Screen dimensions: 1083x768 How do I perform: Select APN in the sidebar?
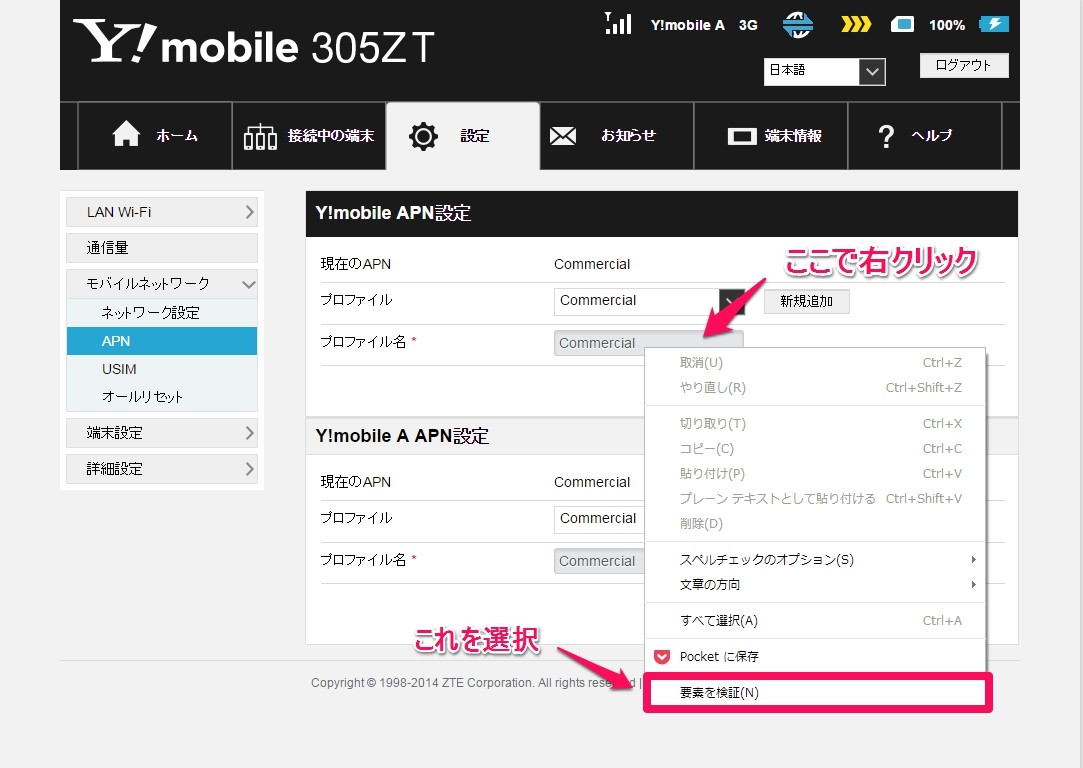click(162, 340)
